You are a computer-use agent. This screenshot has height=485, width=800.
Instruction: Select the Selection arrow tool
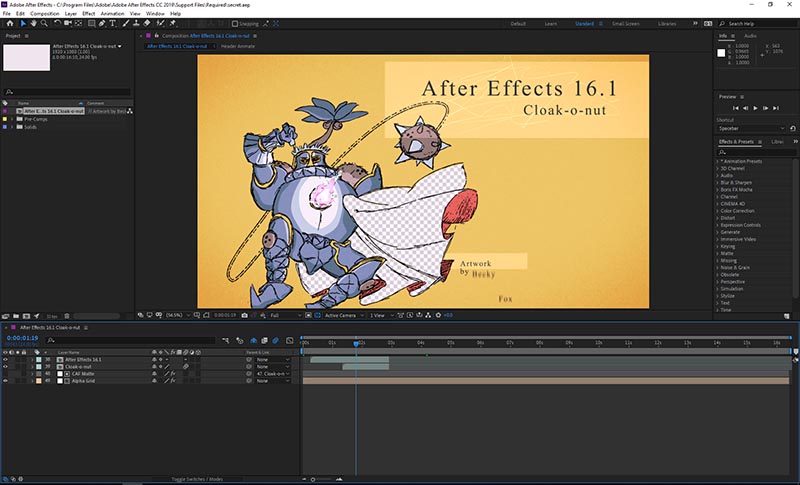[24, 23]
